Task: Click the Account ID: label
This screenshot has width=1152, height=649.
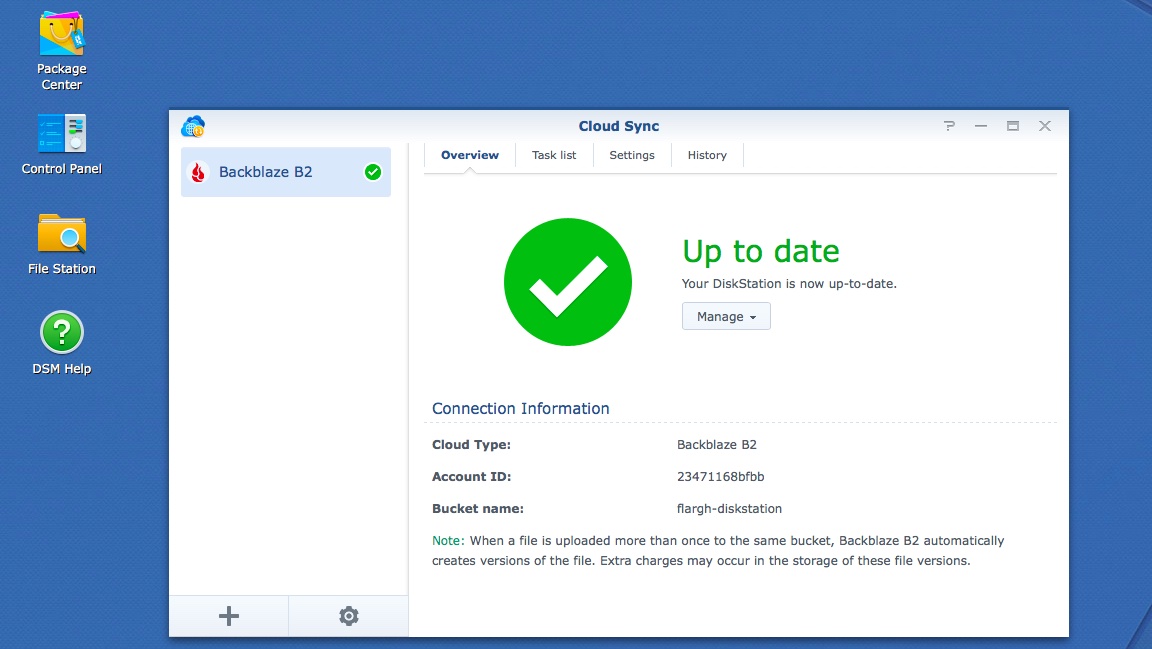Action: [x=471, y=476]
